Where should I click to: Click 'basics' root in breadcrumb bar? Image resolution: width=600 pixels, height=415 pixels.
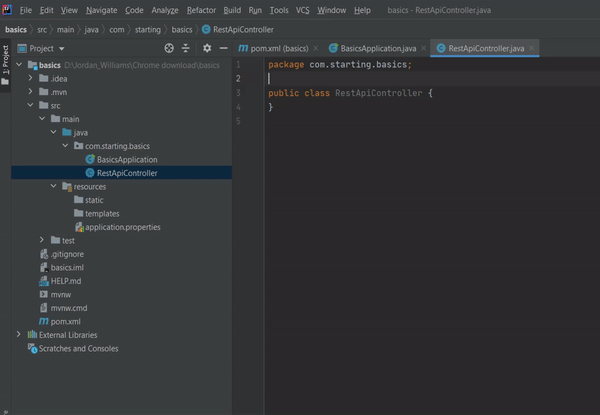pos(16,30)
